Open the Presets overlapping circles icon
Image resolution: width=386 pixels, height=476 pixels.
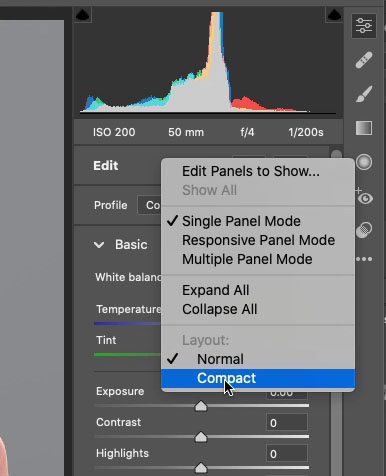tap(364, 230)
